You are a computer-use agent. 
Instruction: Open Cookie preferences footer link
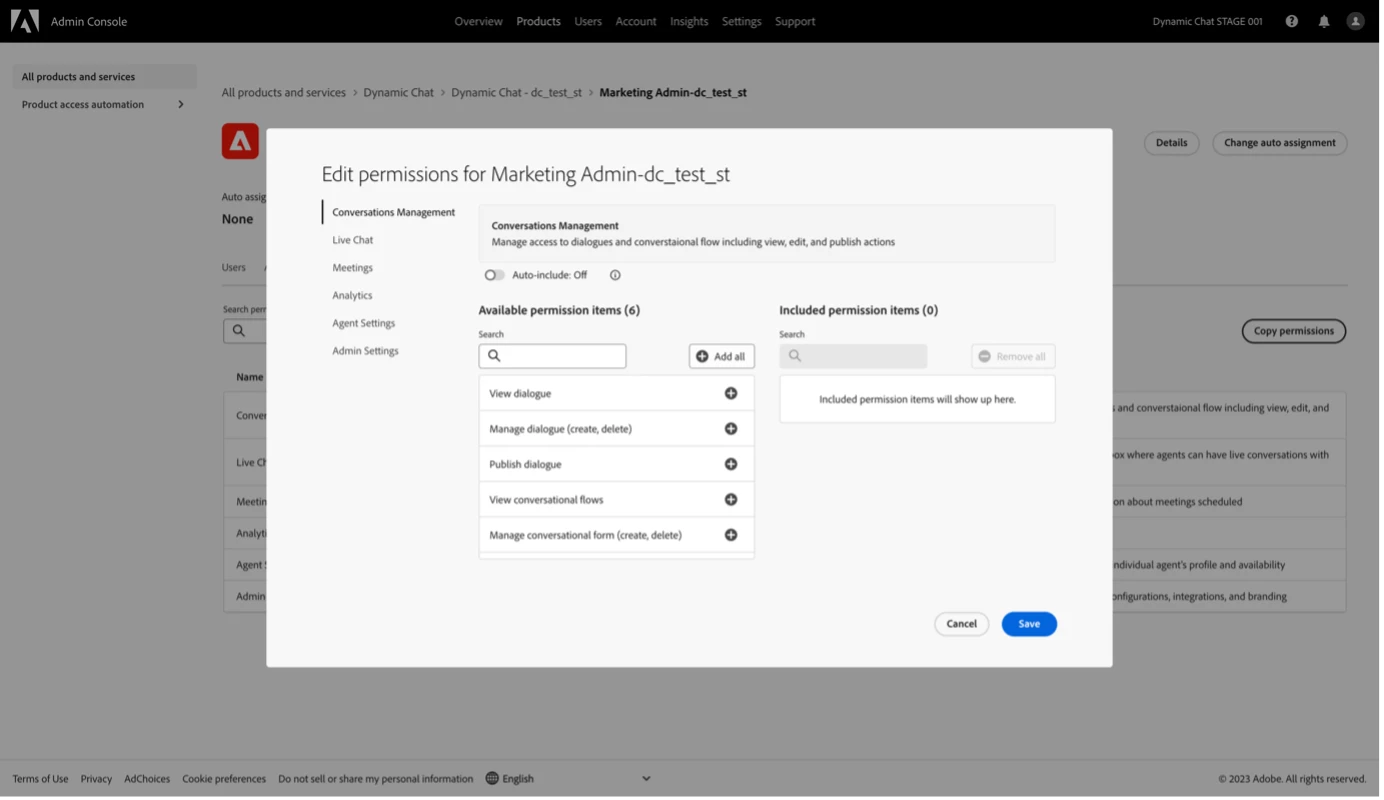point(225,781)
